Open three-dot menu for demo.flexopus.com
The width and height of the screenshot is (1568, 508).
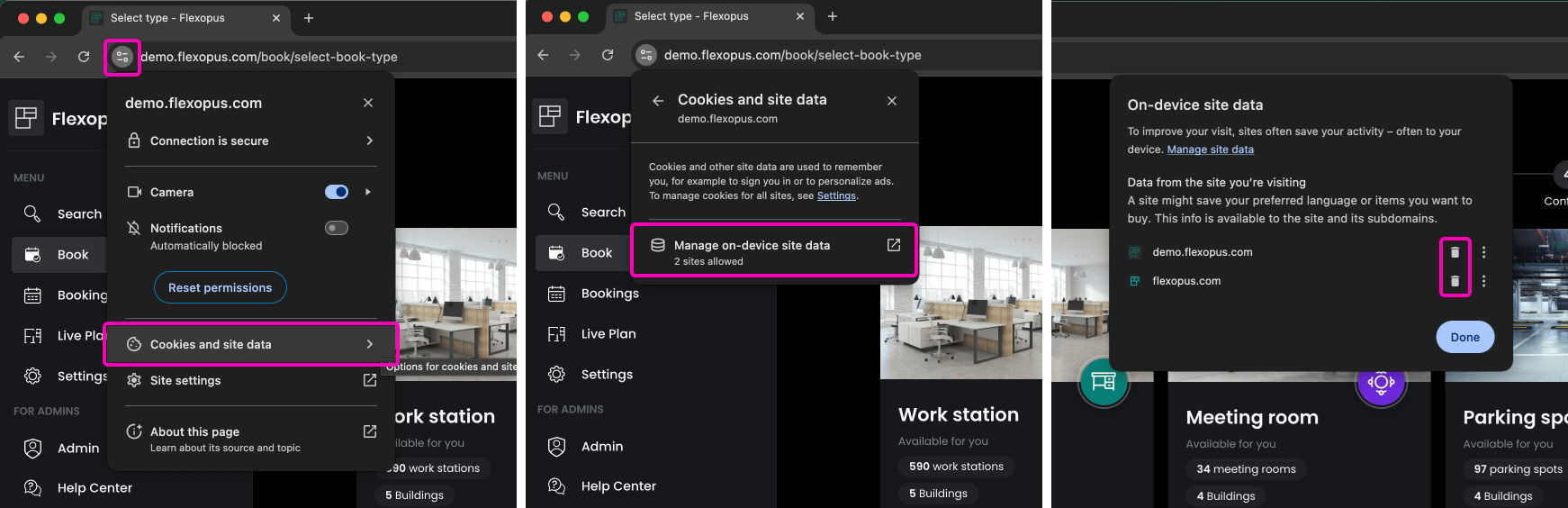pyautogui.click(x=1483, y=252)
